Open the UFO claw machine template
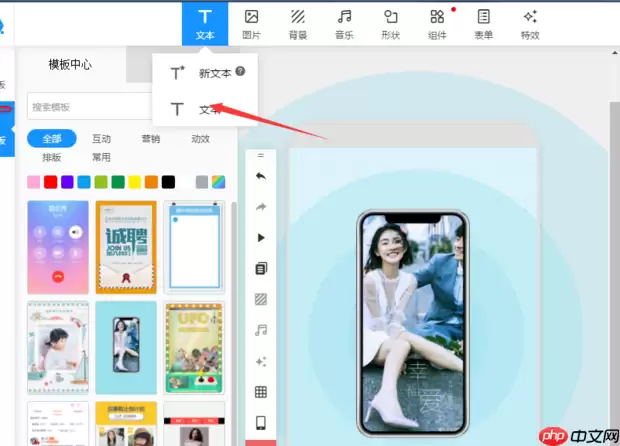The image size is (620, 446). 194,348
